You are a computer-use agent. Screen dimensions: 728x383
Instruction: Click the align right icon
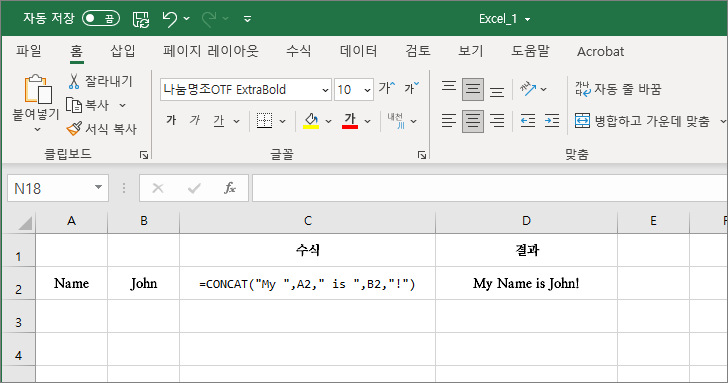click(x=497, y=121)
